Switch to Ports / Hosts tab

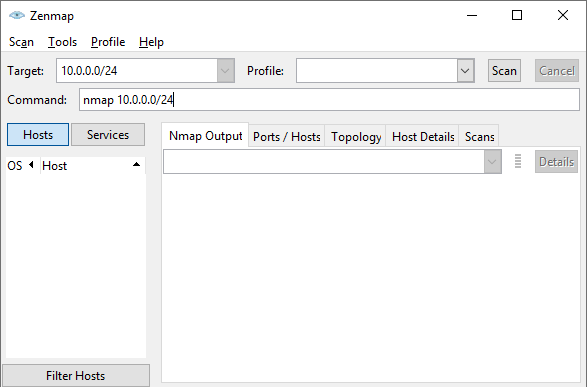click(x=287, y=137)
